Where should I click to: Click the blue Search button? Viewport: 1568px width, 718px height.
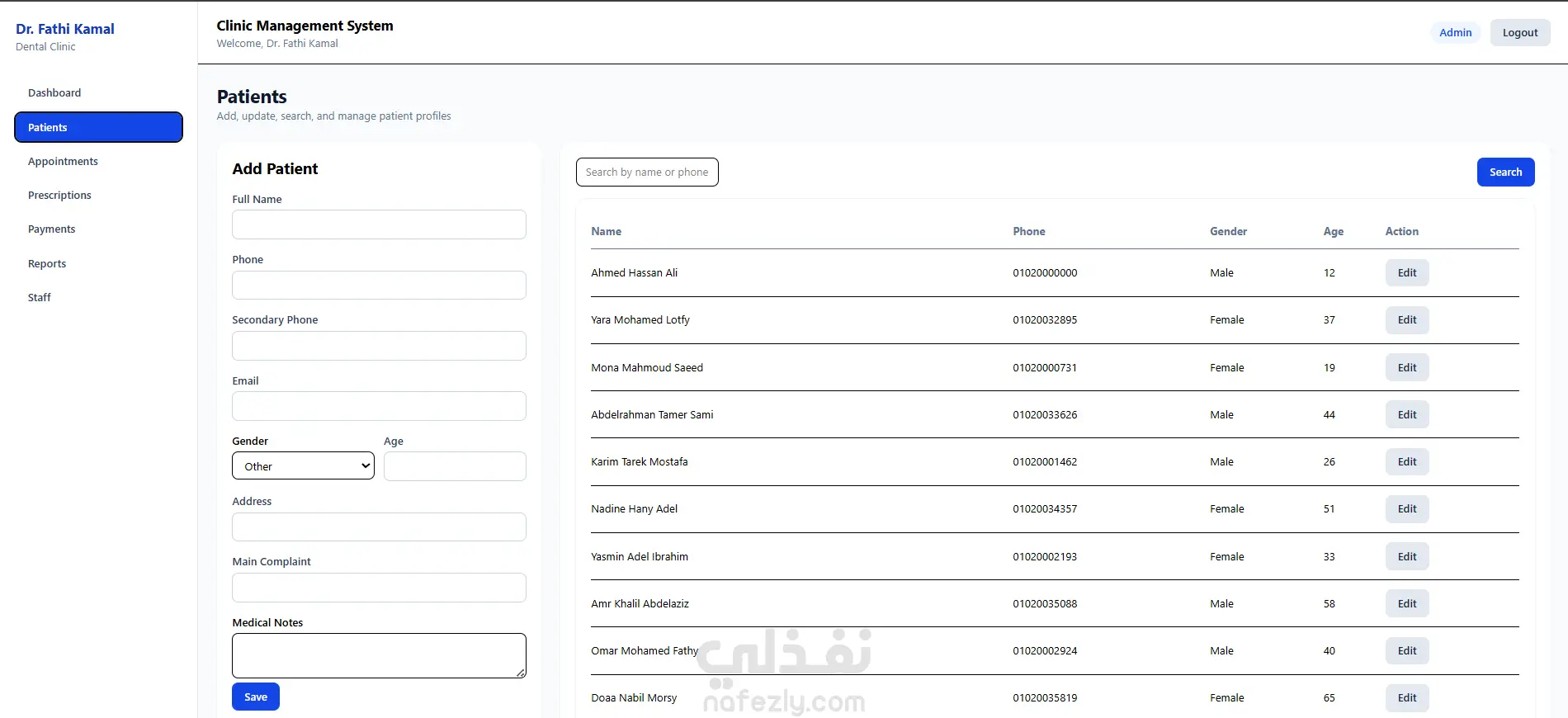[1506, 172]
